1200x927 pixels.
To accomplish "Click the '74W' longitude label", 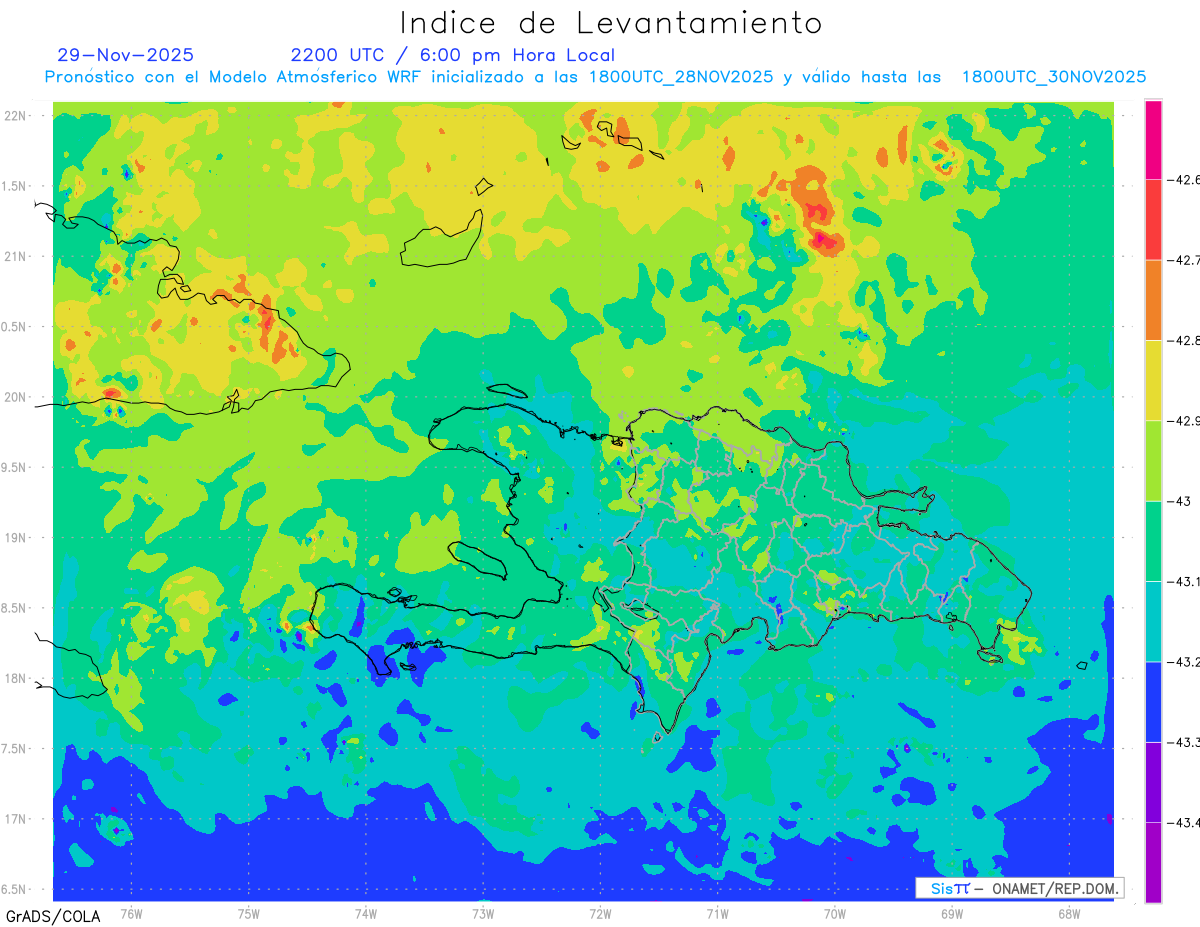I will [x=365, y=913].
